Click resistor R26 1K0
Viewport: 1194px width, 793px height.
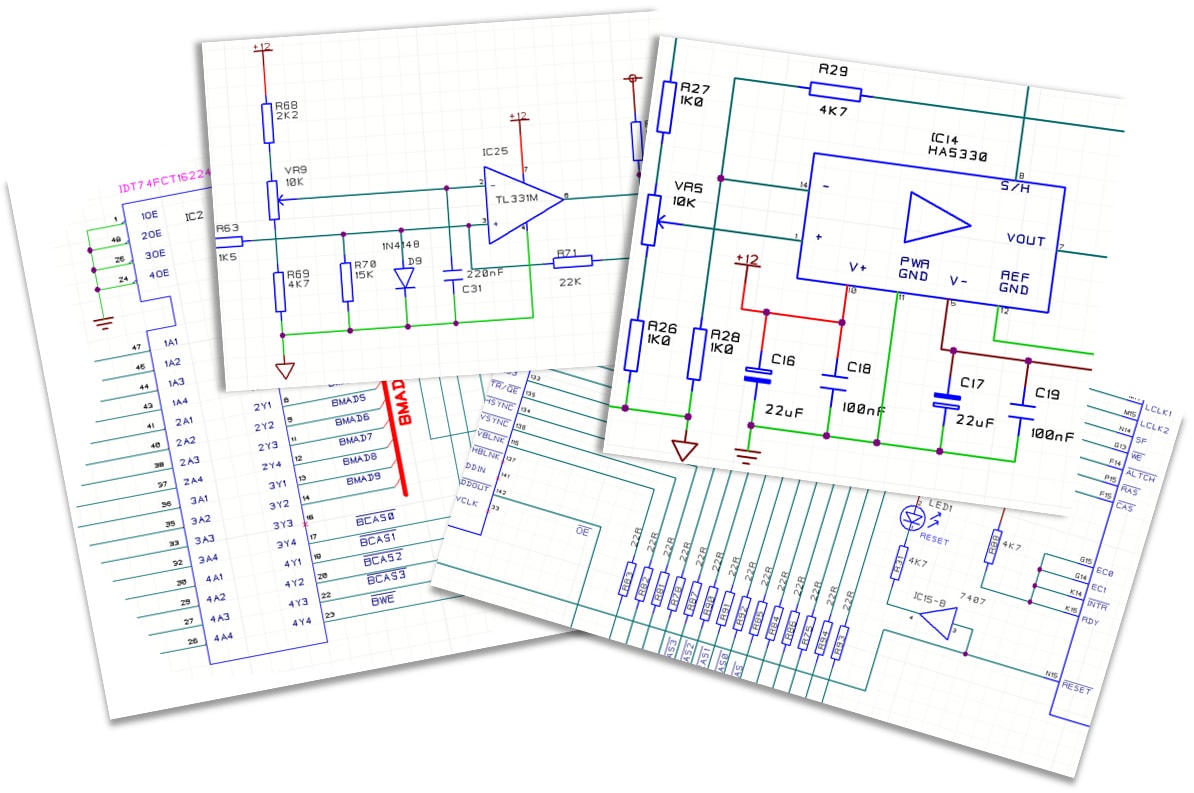coord(634,345)
